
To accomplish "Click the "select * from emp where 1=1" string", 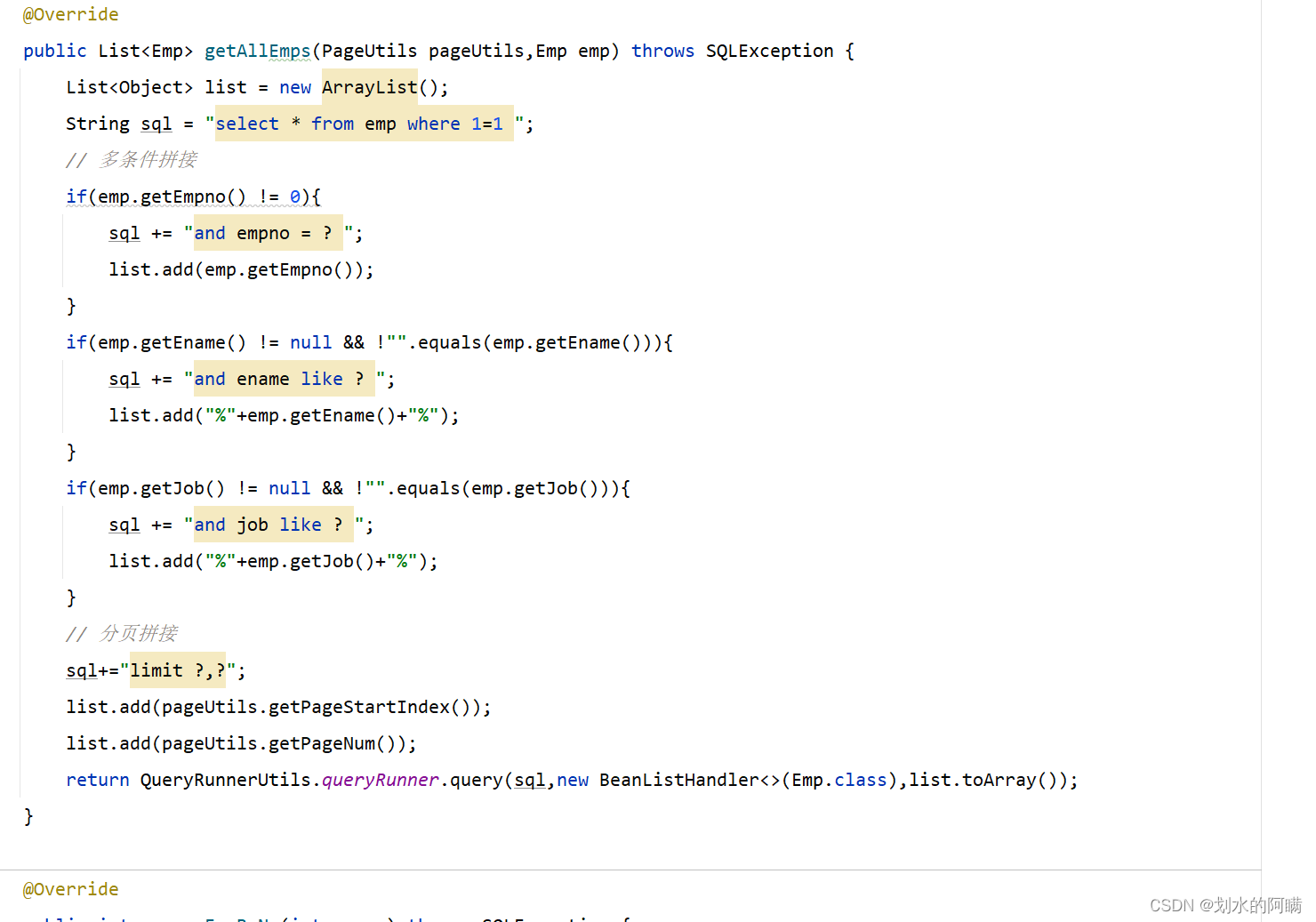I will tap(365, 124).
